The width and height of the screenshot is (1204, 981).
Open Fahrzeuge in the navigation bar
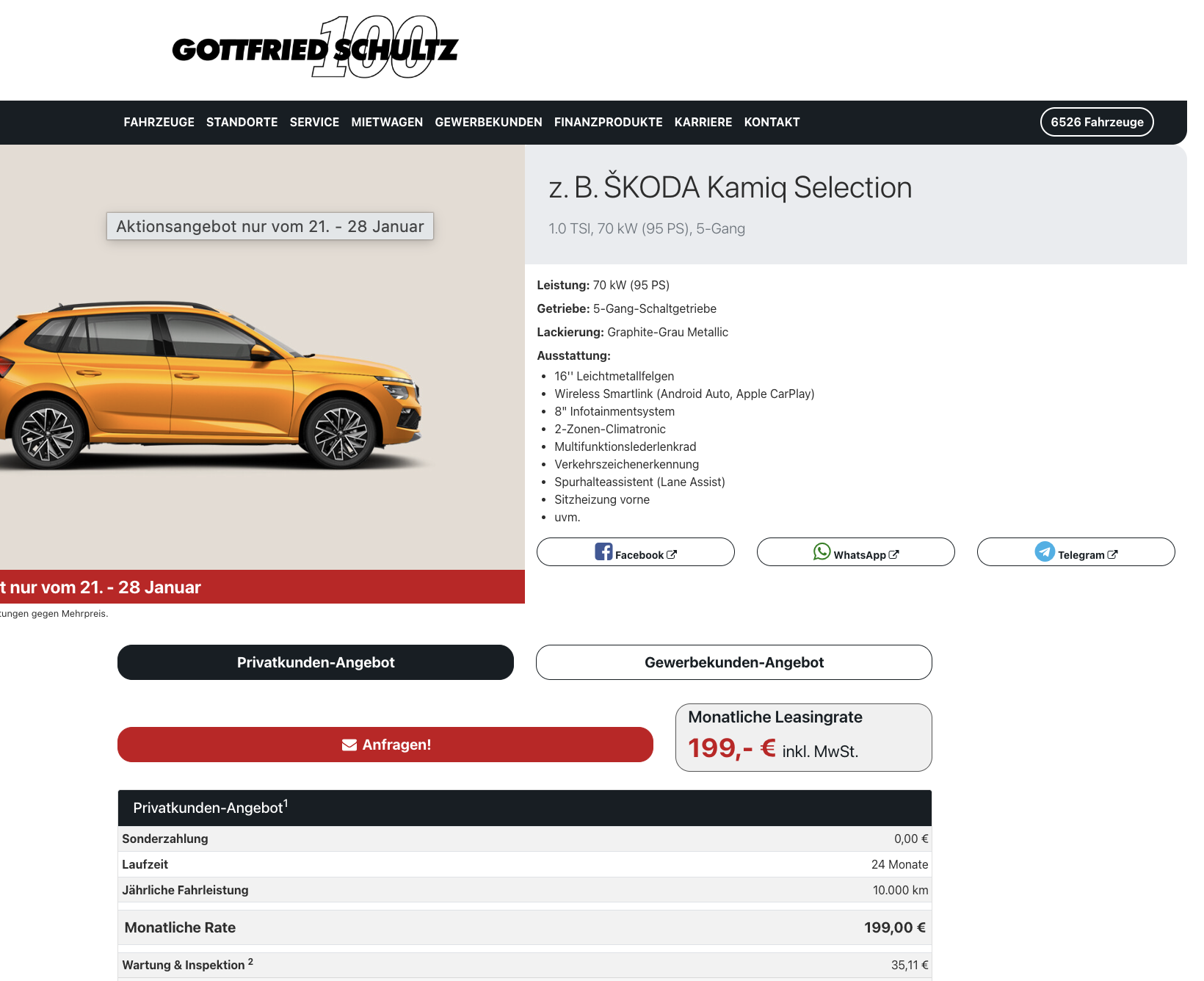(x=159, y=122)
